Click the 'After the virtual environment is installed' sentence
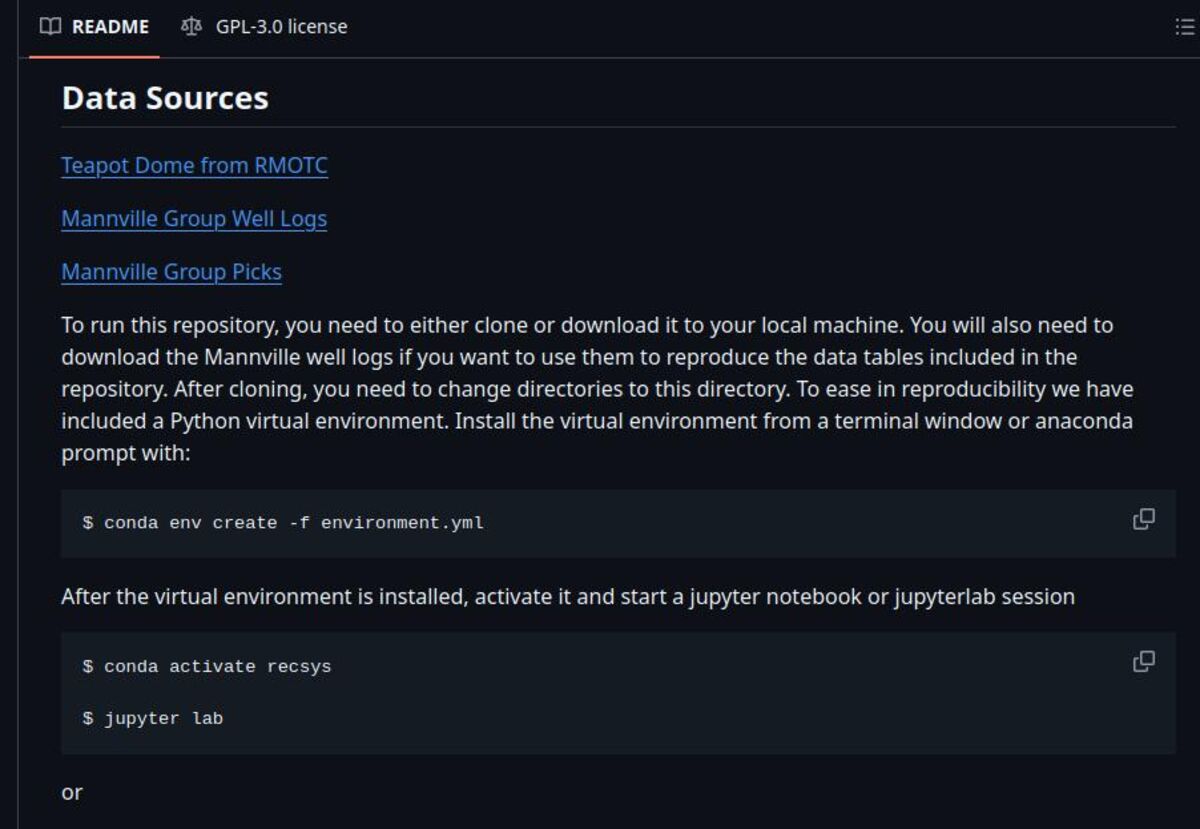Screen dimensions: 1200x829 point(568,597)
